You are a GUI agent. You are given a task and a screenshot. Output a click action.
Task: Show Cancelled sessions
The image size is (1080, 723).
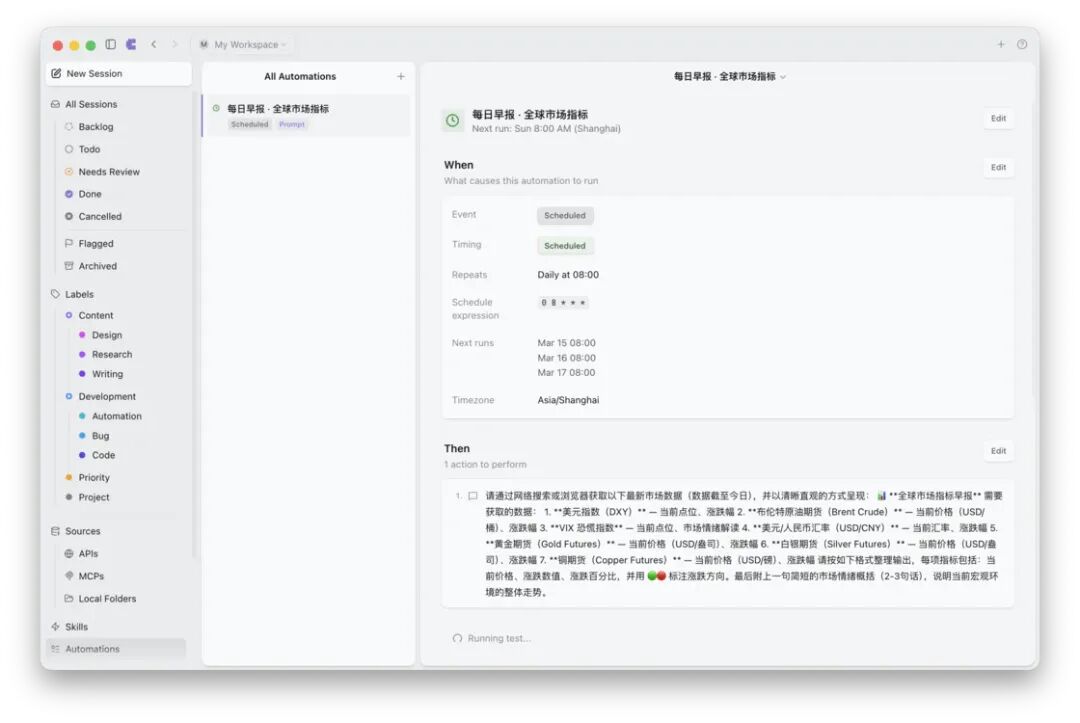(100, 216)
